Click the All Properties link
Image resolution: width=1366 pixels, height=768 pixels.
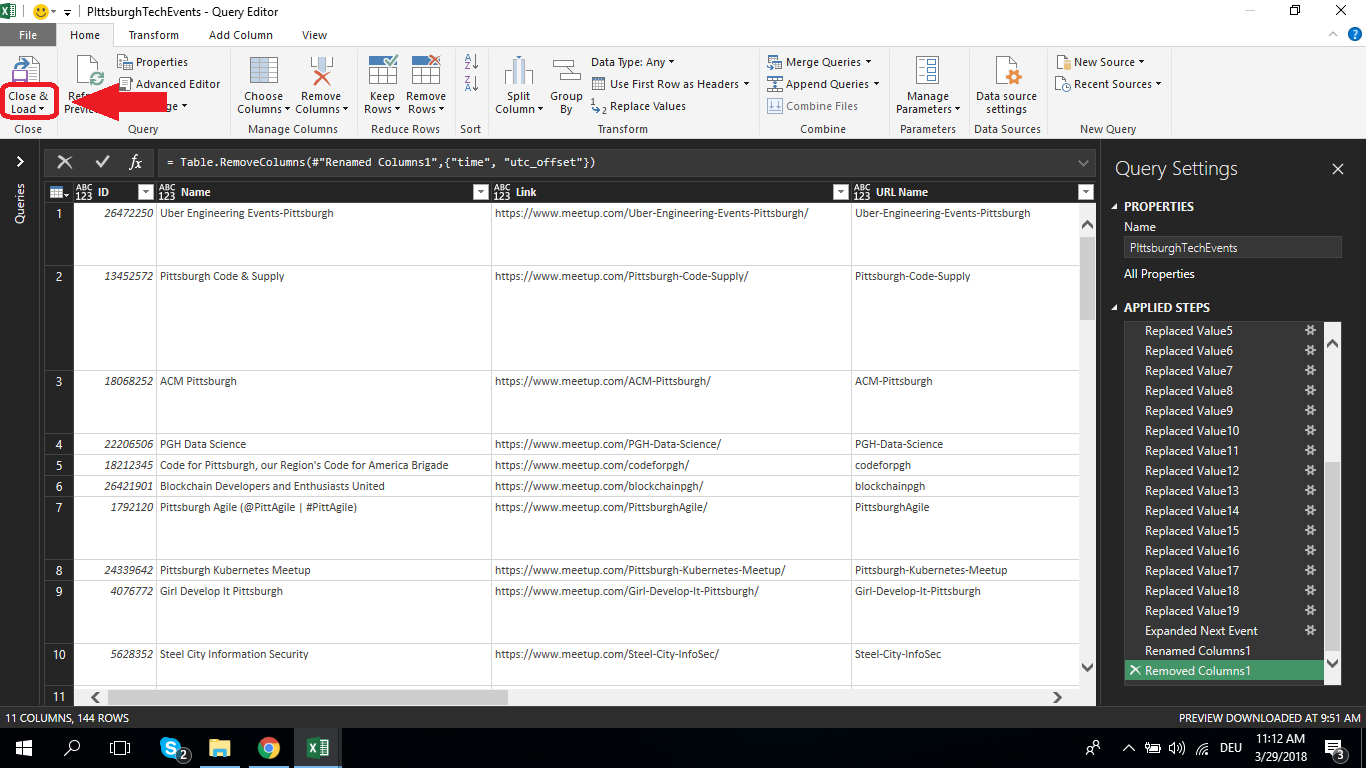tap(1159, 274)
